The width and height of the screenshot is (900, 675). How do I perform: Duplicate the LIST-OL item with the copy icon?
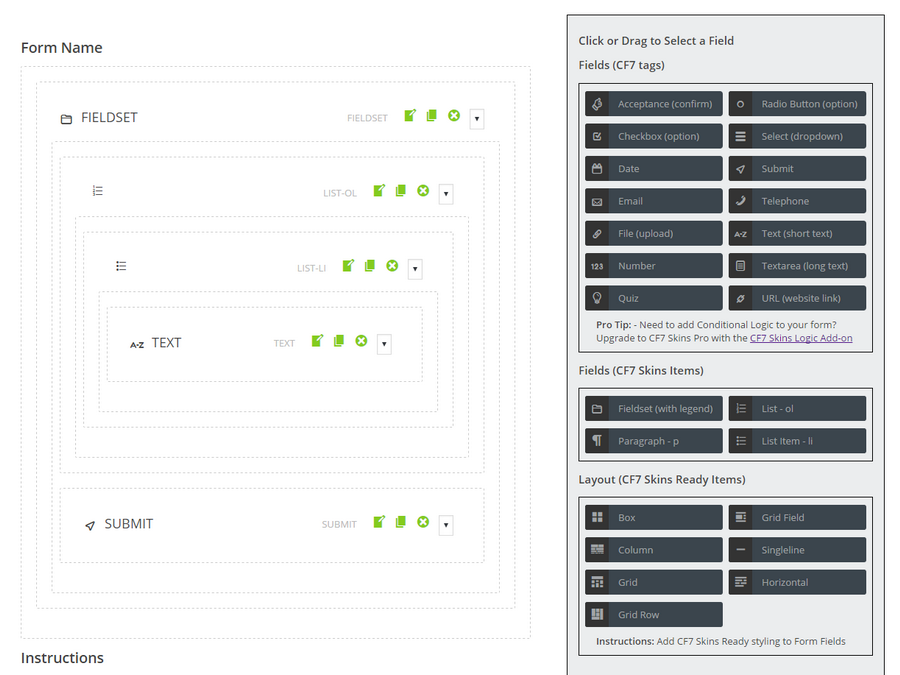401,190
